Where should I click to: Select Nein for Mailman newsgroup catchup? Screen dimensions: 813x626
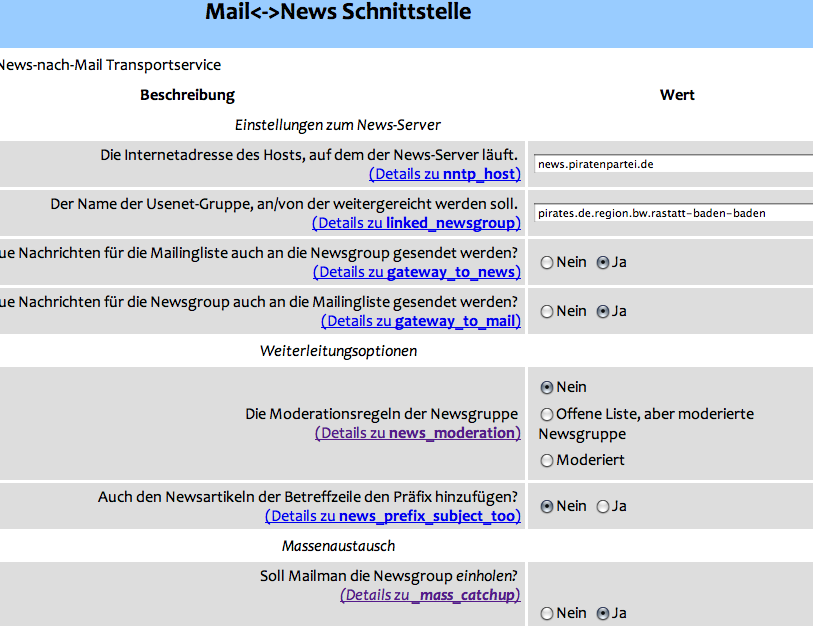pos(546,614)
